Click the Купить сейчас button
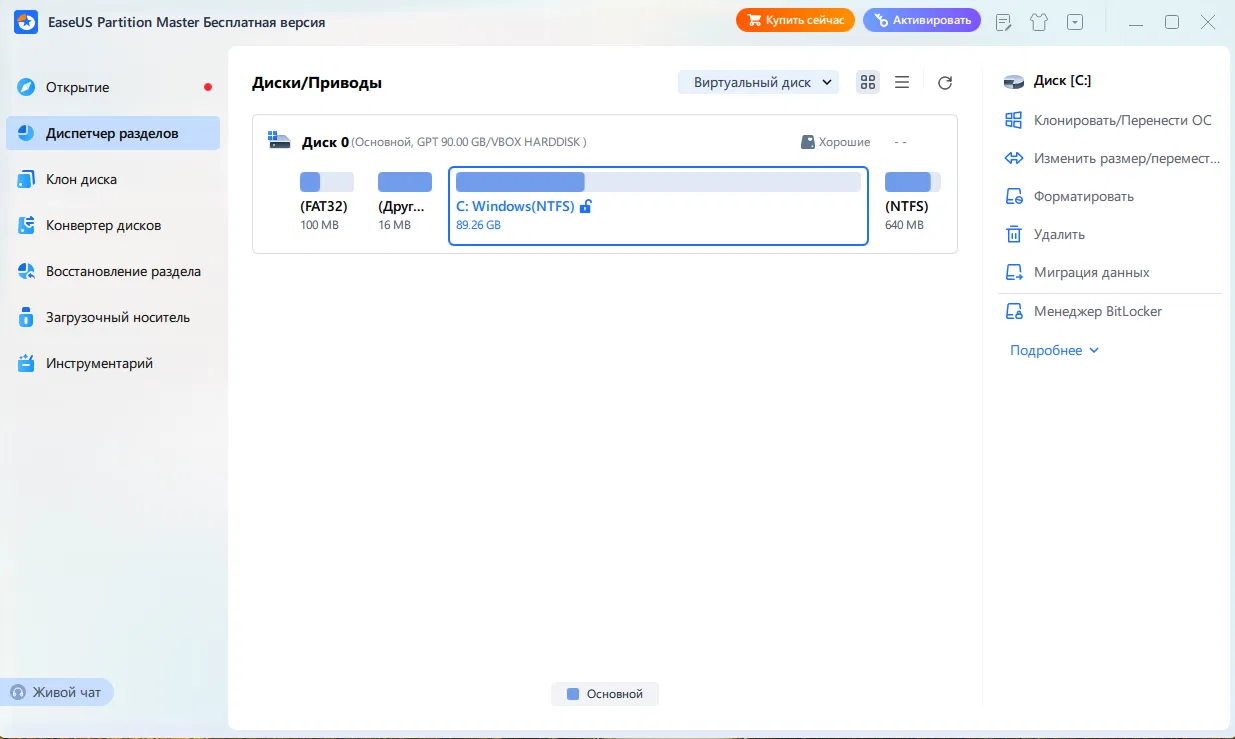 (795, 20)
